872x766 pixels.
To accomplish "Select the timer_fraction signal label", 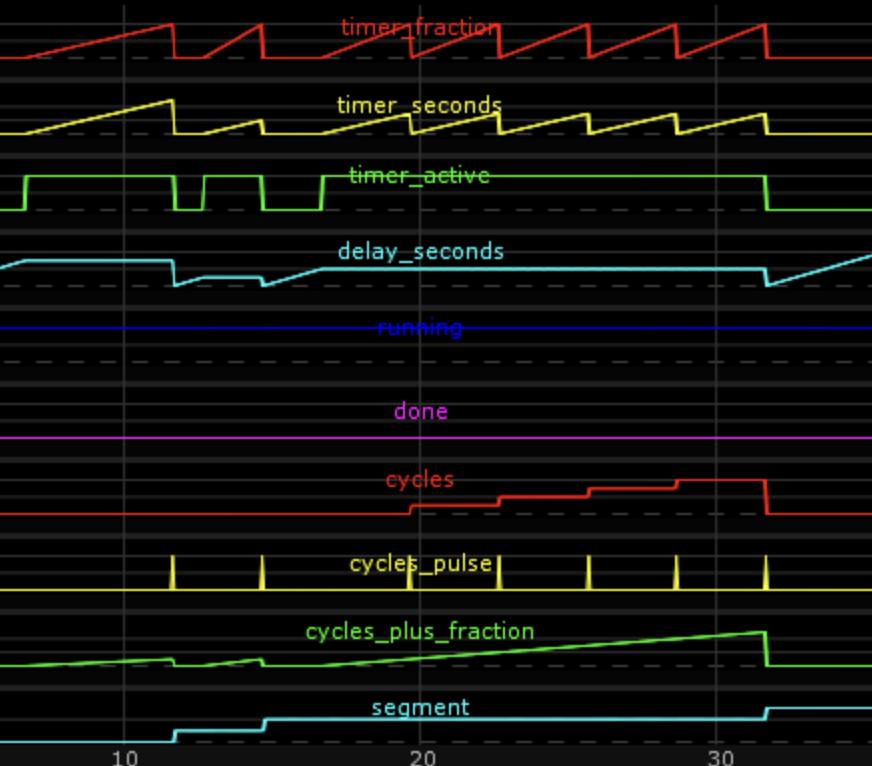I will [420, 28].
